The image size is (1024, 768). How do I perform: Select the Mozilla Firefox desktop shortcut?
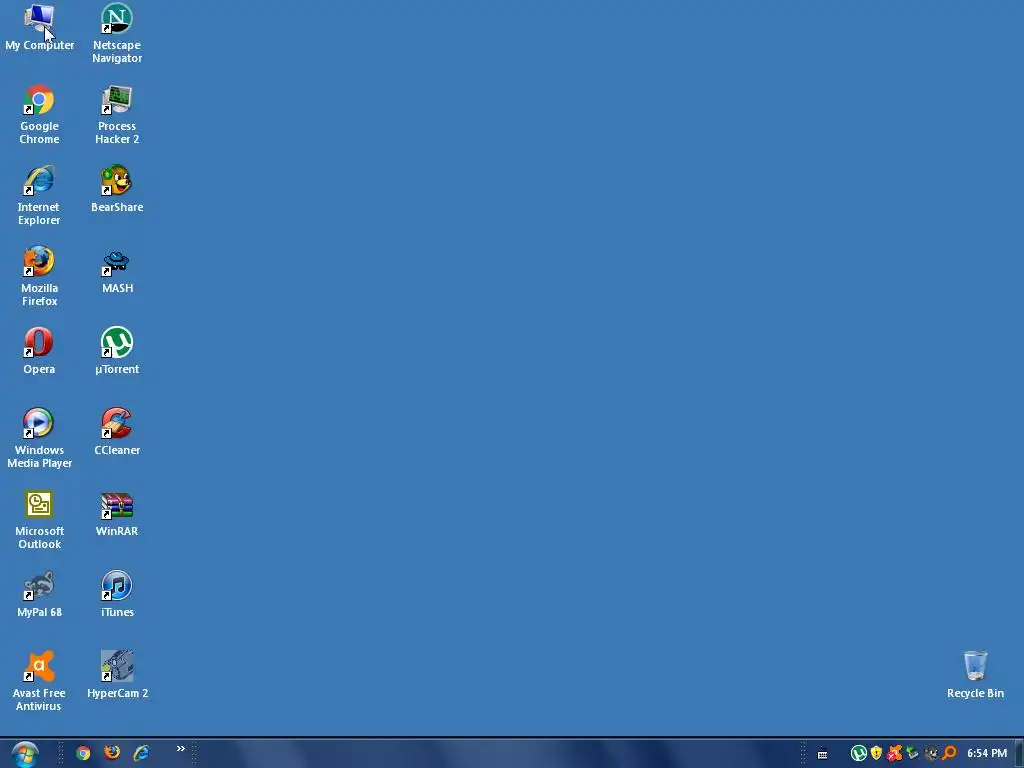(39, 276)
